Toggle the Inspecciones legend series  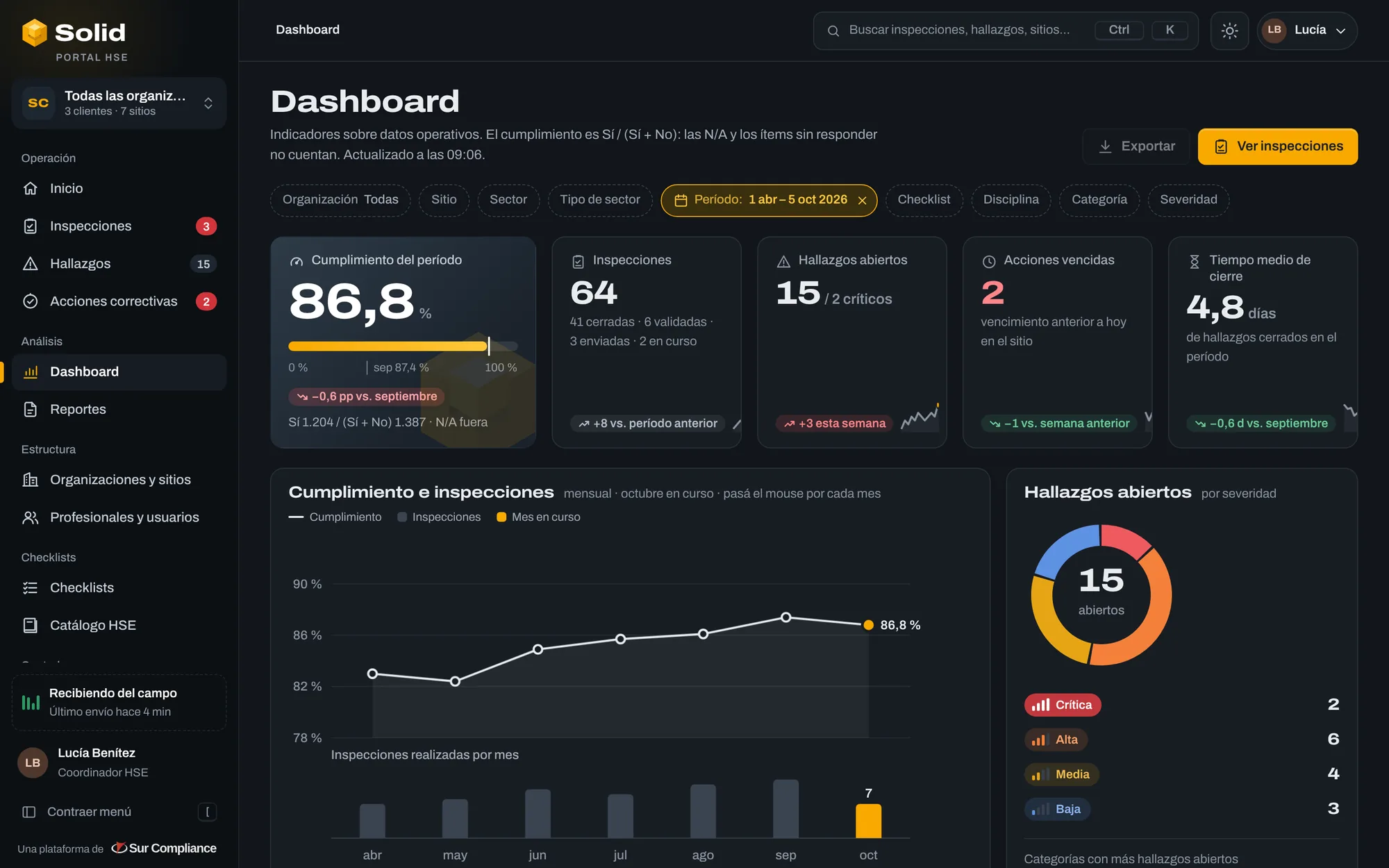(x=439, y=517)
